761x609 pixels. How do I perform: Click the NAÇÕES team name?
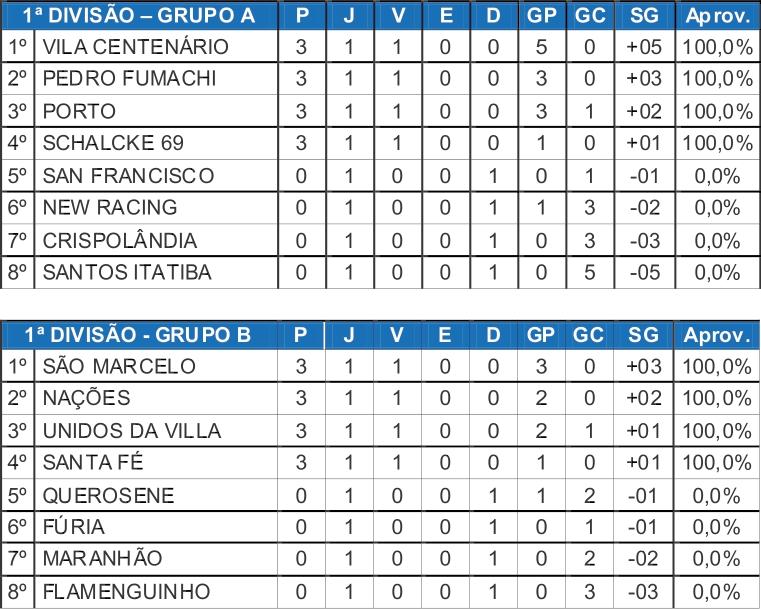(x=86, y=398)
